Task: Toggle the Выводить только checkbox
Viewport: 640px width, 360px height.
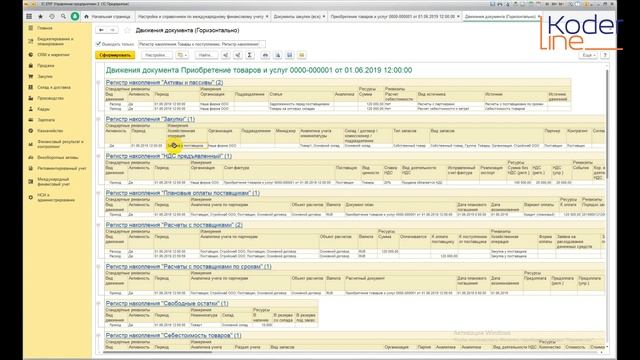Action: 98,44
